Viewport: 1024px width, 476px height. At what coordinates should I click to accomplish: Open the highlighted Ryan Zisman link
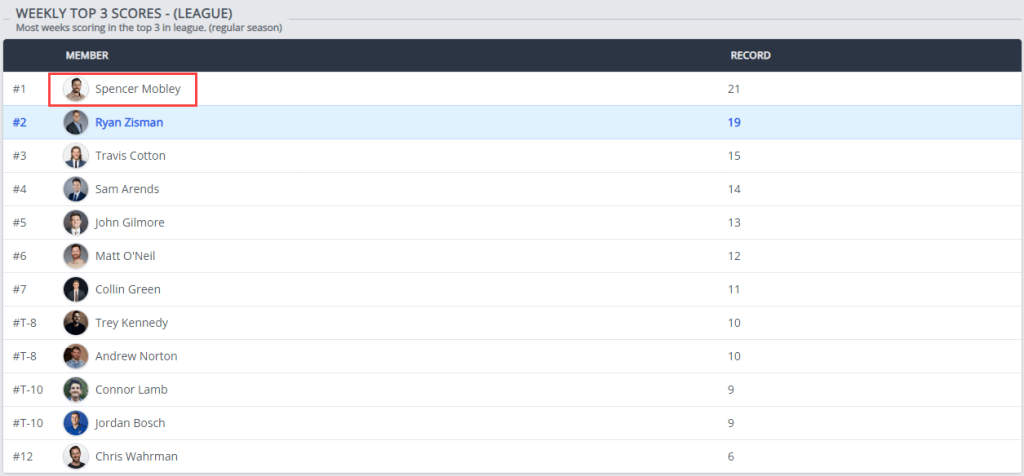coord(129,123)
